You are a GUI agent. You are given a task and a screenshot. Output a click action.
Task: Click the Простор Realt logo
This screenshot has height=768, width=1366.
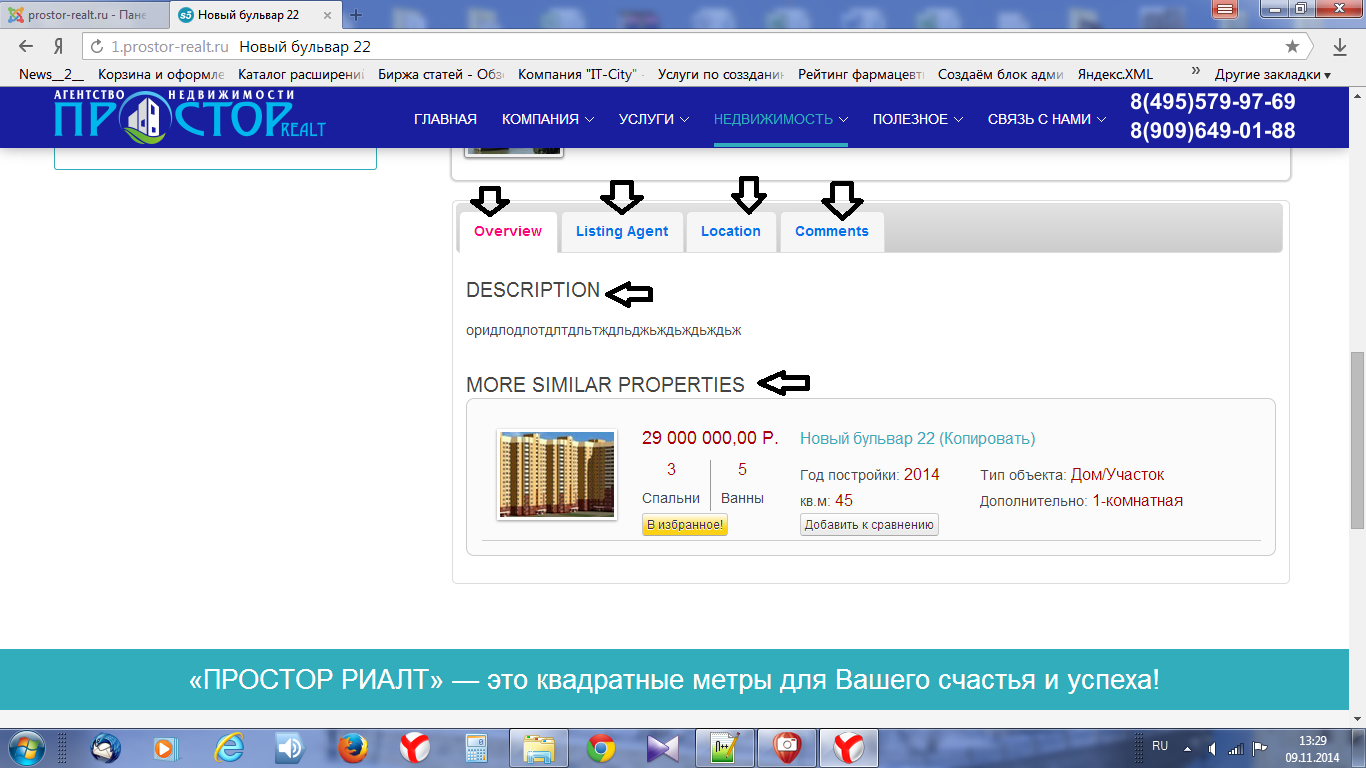click(x=189, y=116)
